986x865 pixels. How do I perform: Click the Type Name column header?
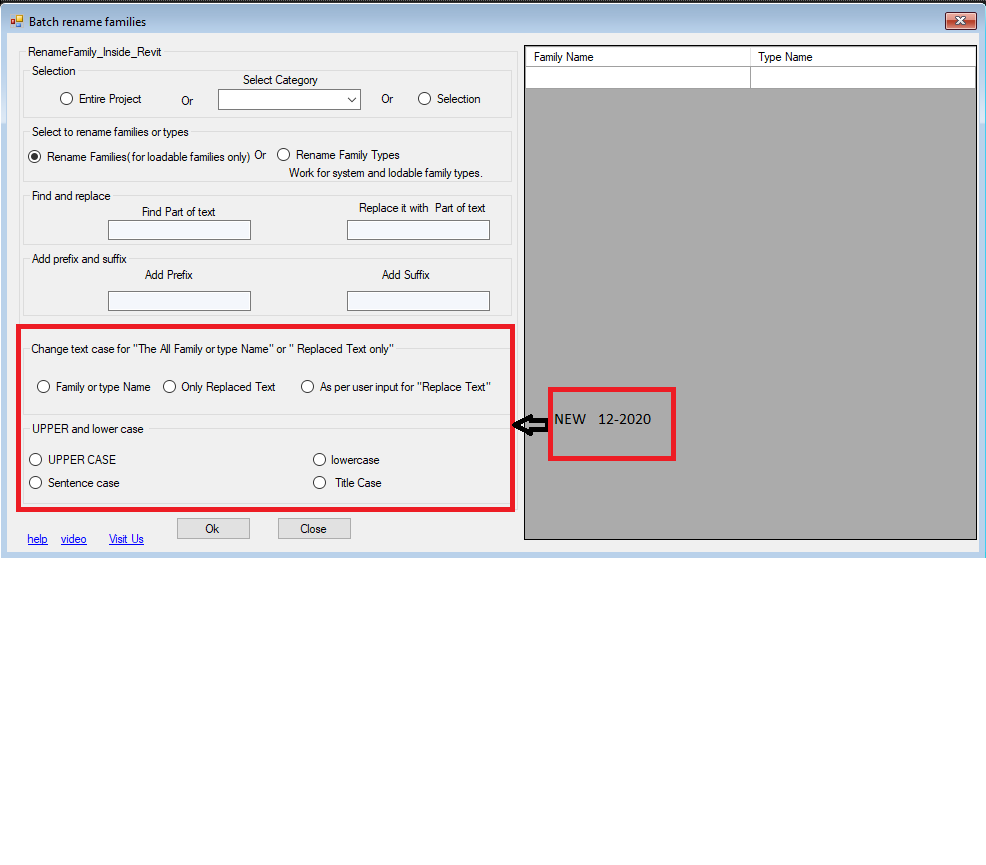(863, 57)
